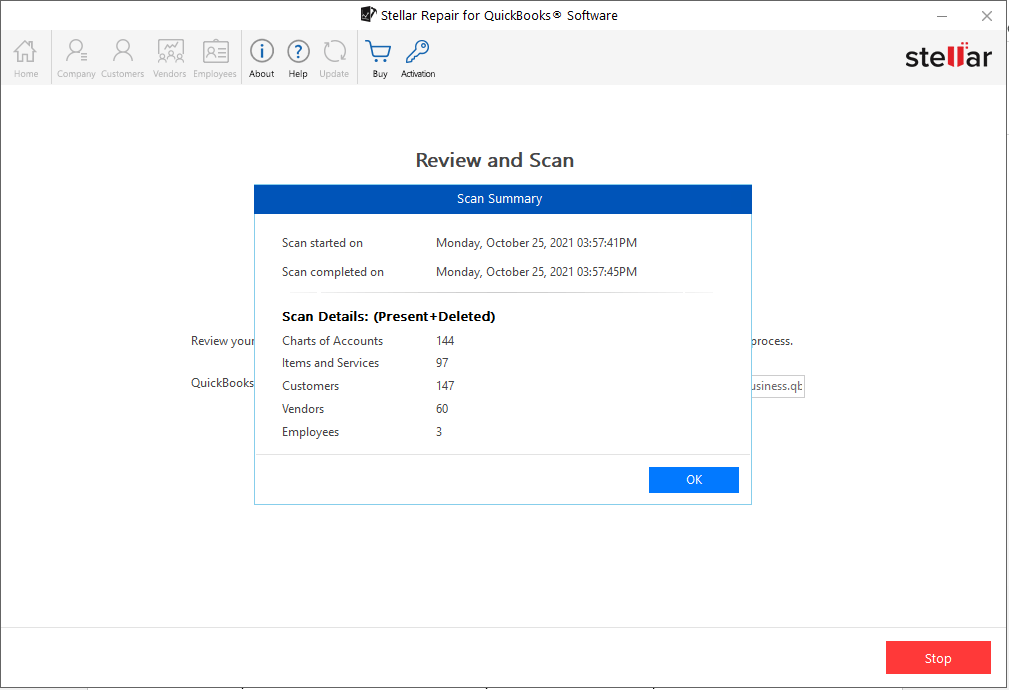The image size is (1009, 690).
Task: Click the 'Scan started on' label
Action: pyautogui.click(x=322, y=243)
